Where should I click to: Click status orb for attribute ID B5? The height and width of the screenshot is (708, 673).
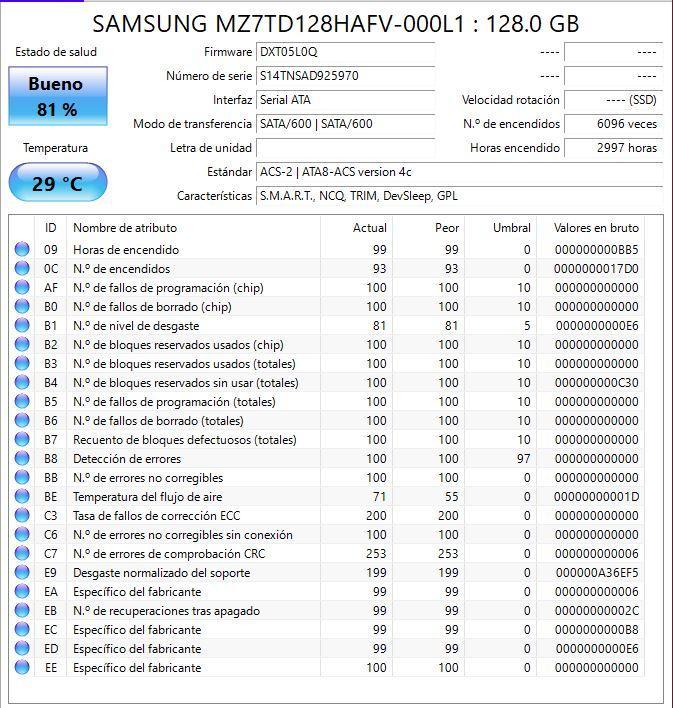(22, 401)
